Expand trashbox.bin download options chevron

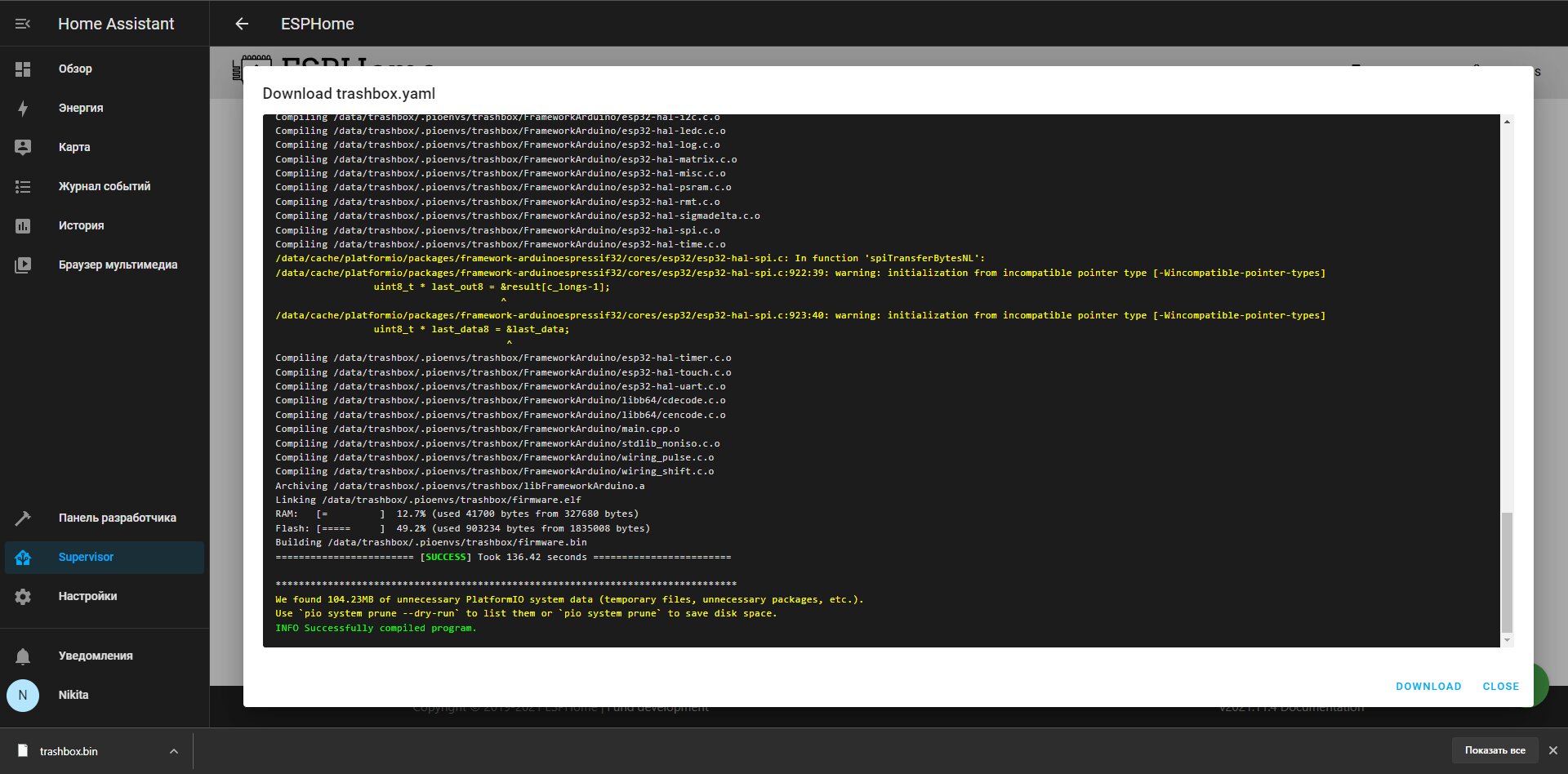point(173,751)
